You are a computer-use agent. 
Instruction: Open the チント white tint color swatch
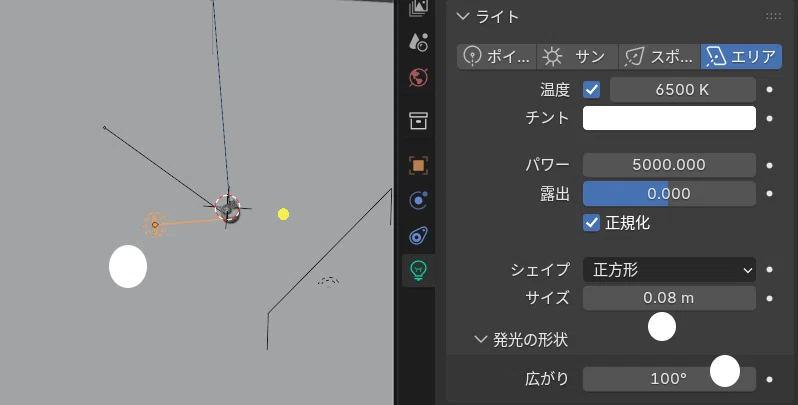pos(669,118)
